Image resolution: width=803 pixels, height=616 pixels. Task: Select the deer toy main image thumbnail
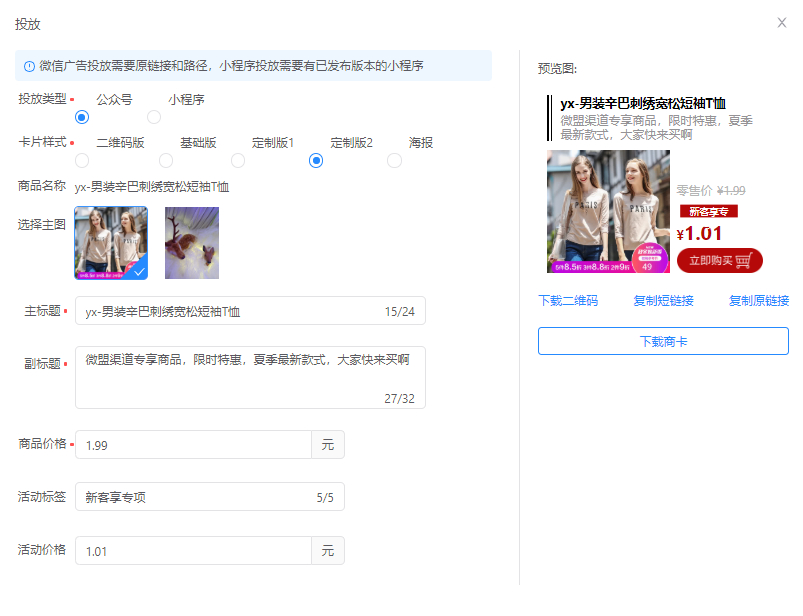(192, 243)
